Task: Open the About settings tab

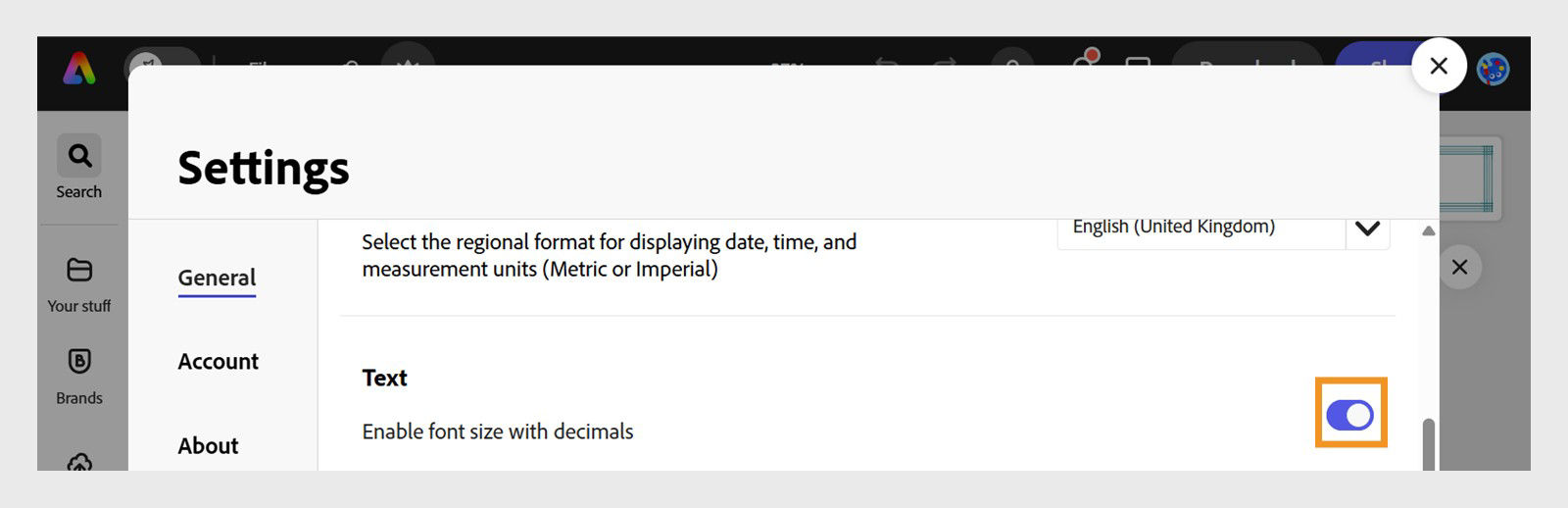Action: pyautogui.click(x=208, y=446)
